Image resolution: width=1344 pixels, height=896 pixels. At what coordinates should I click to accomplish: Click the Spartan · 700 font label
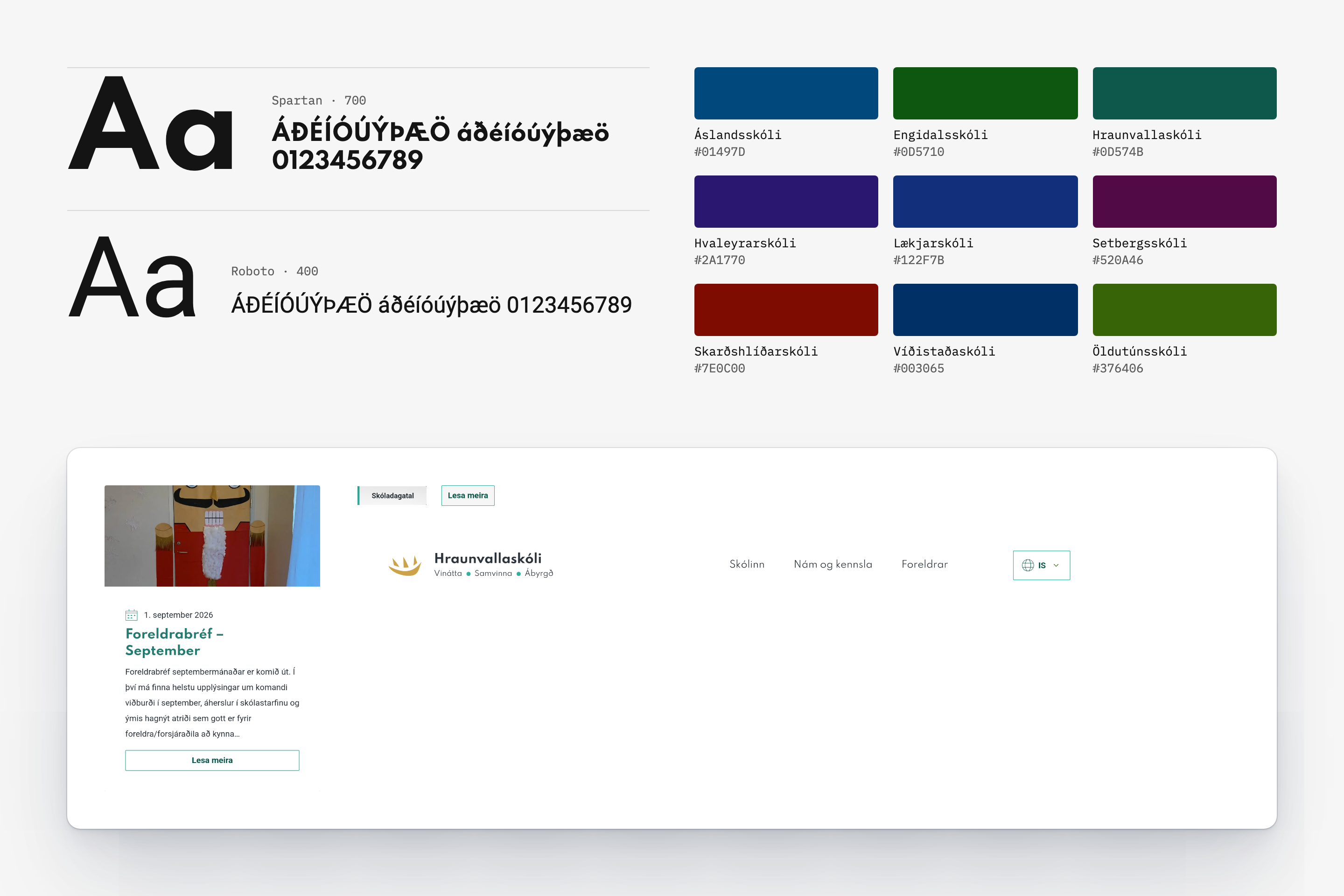pos(318,101)
